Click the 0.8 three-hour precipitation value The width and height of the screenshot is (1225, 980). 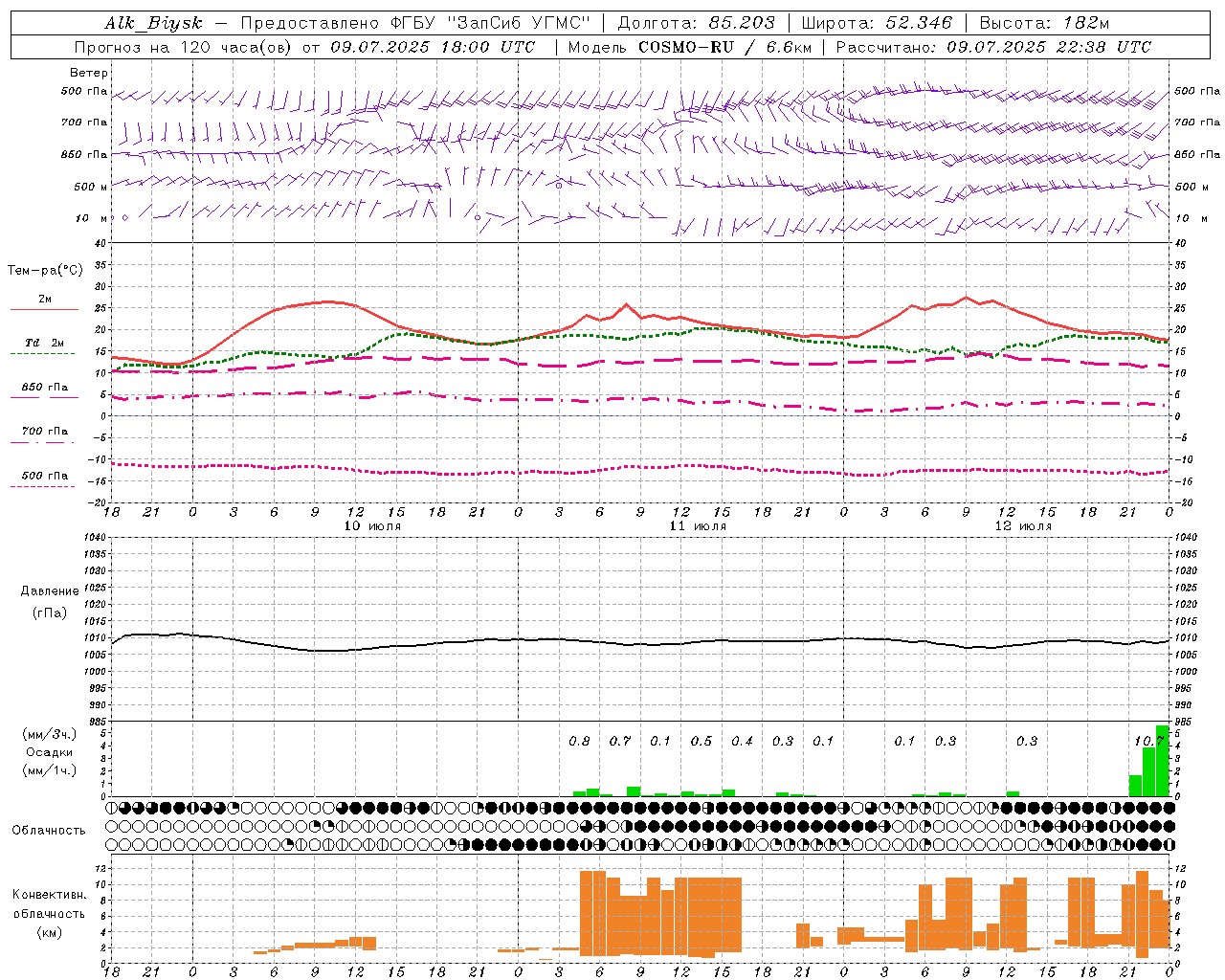(580, 742)
